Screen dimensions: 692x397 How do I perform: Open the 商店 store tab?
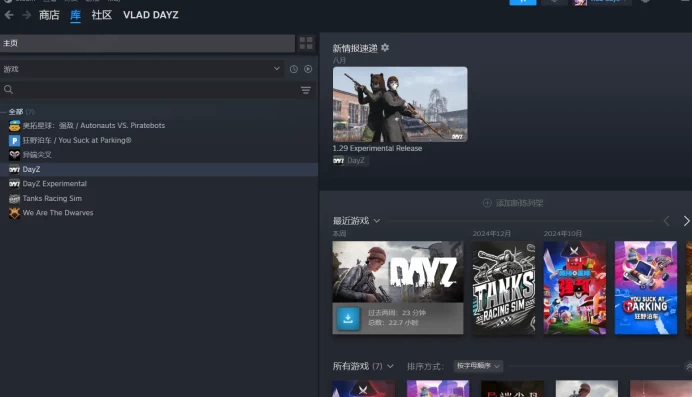click(49, 15)
